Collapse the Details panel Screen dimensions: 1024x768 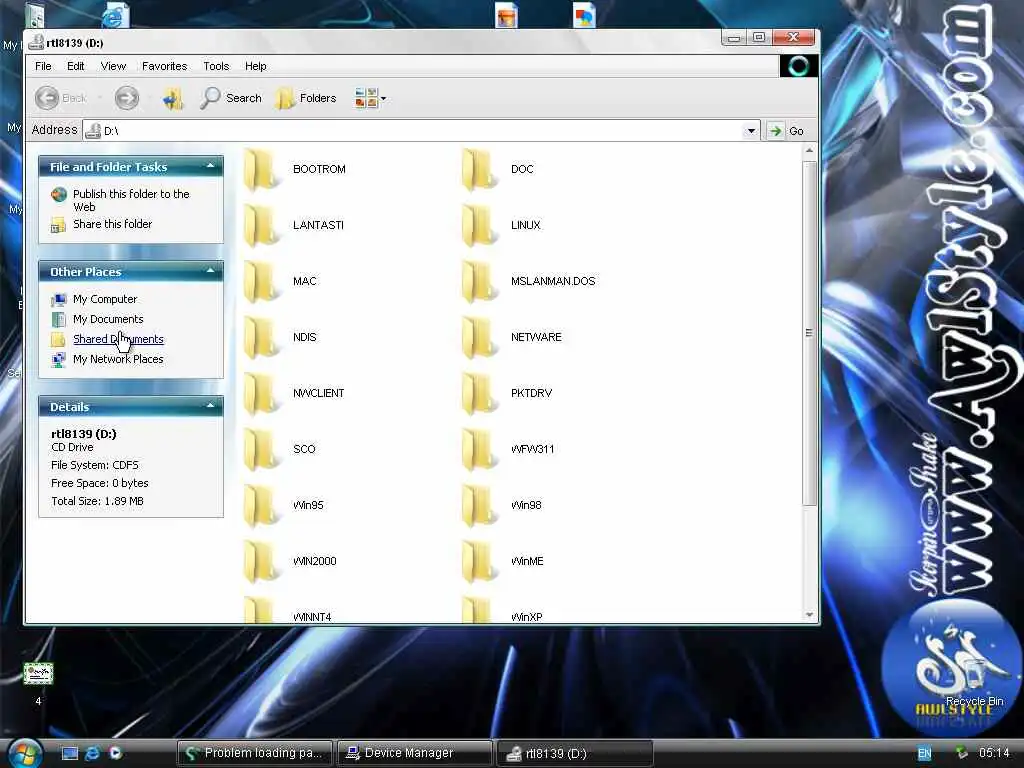(210, 407)
